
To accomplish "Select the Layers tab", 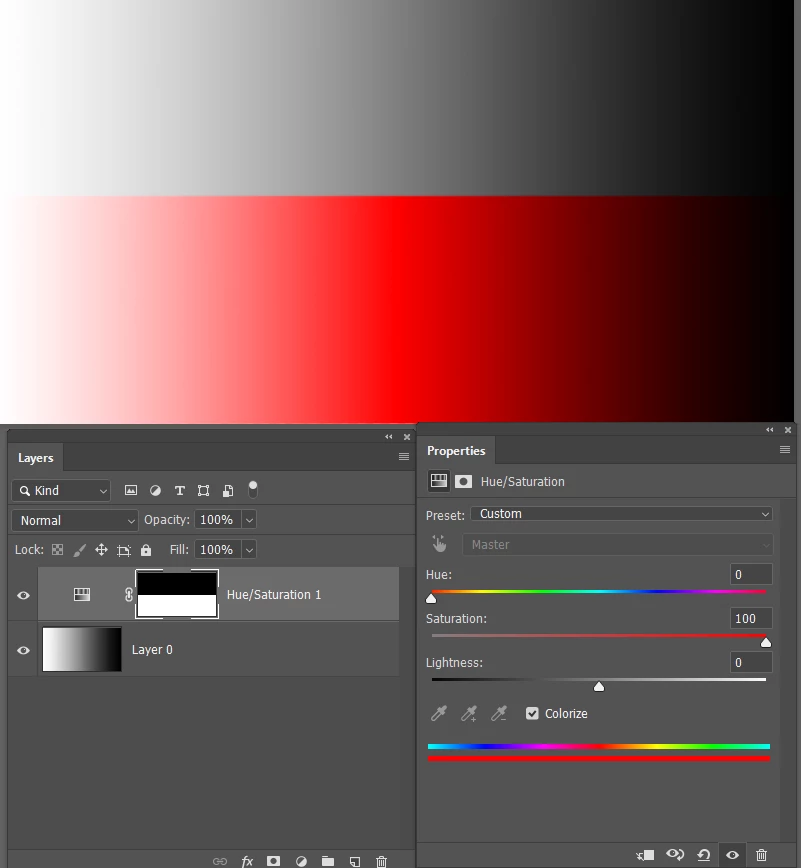I will [x=35, y=458].
